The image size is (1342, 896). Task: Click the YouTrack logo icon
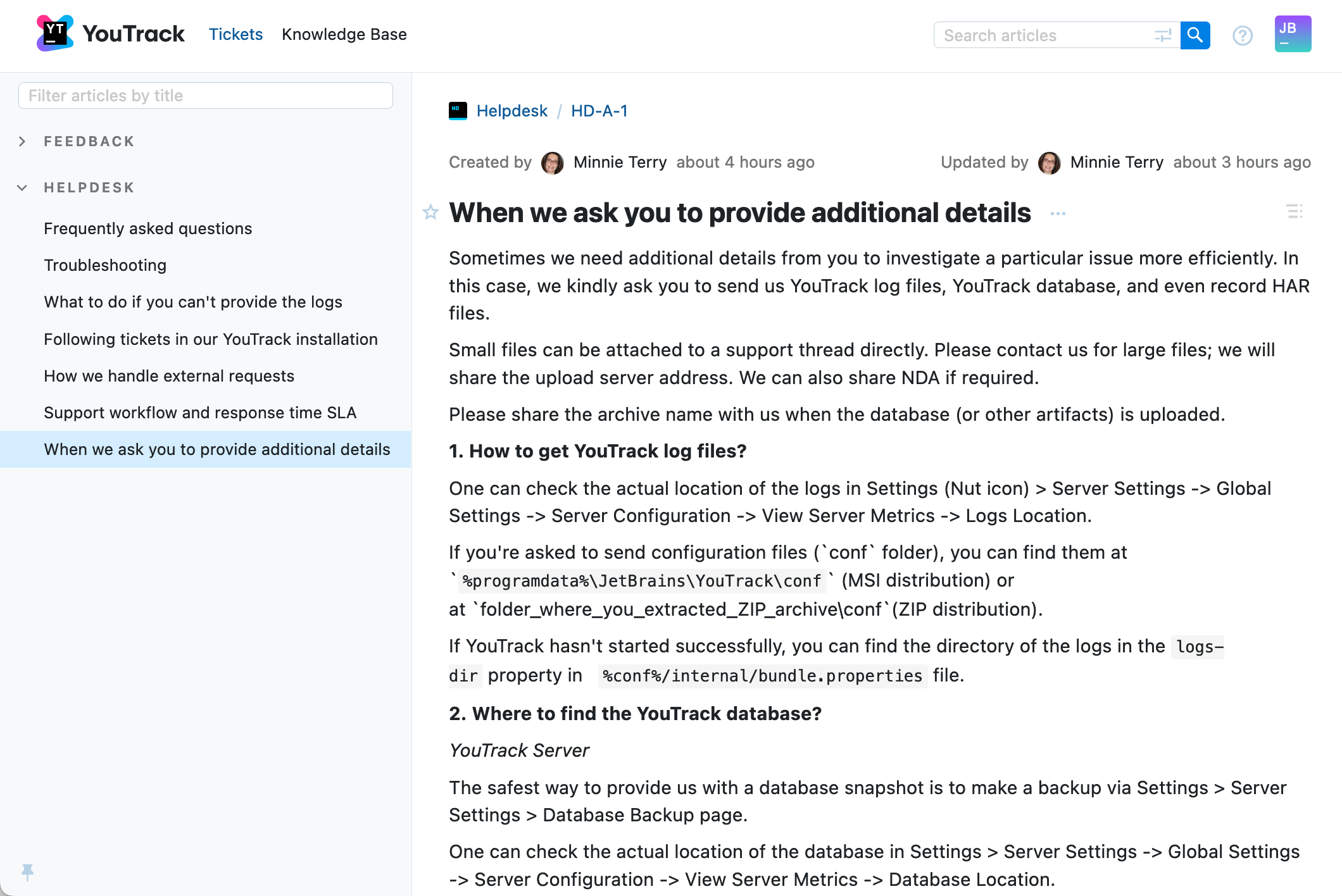(x=55, y=34)
